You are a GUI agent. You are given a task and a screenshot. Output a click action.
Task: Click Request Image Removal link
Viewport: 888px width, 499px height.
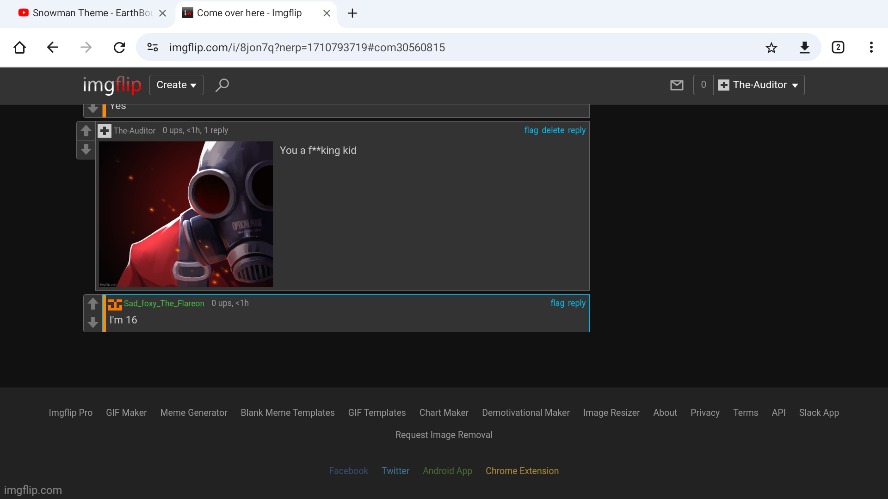[x=444, y=435]
